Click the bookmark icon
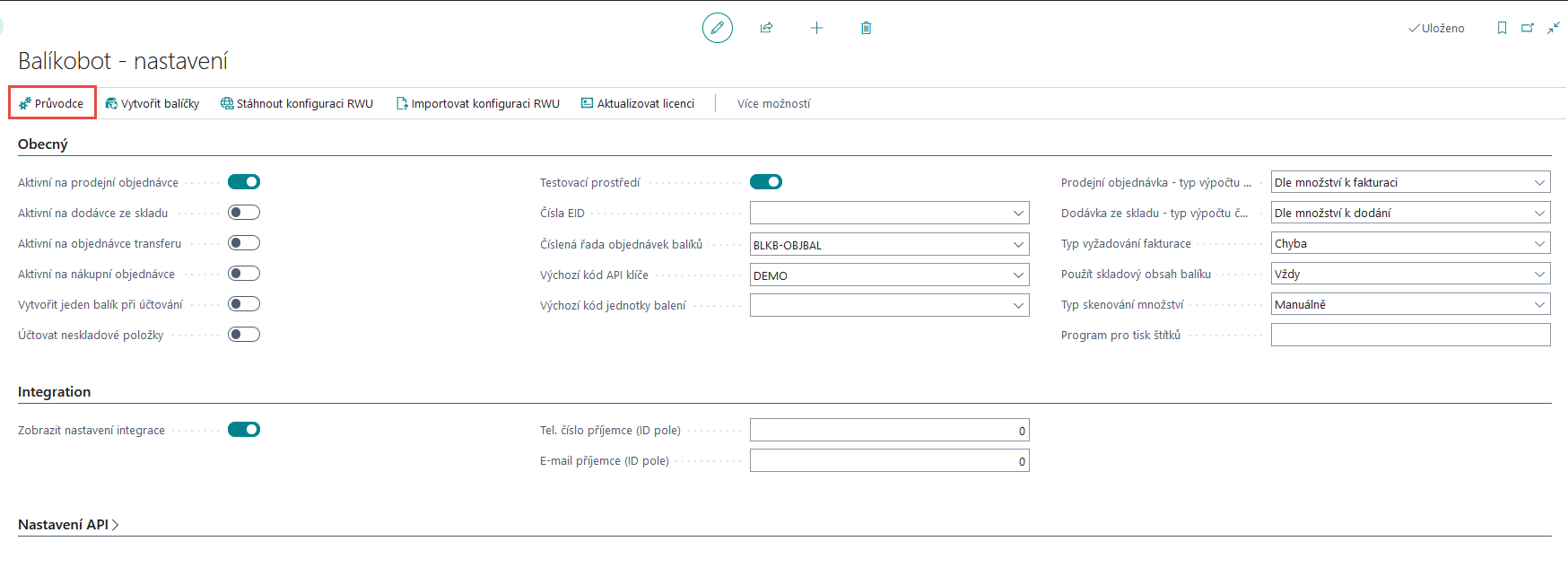The image size is (1568, 585). click(x=1502, y=28)
